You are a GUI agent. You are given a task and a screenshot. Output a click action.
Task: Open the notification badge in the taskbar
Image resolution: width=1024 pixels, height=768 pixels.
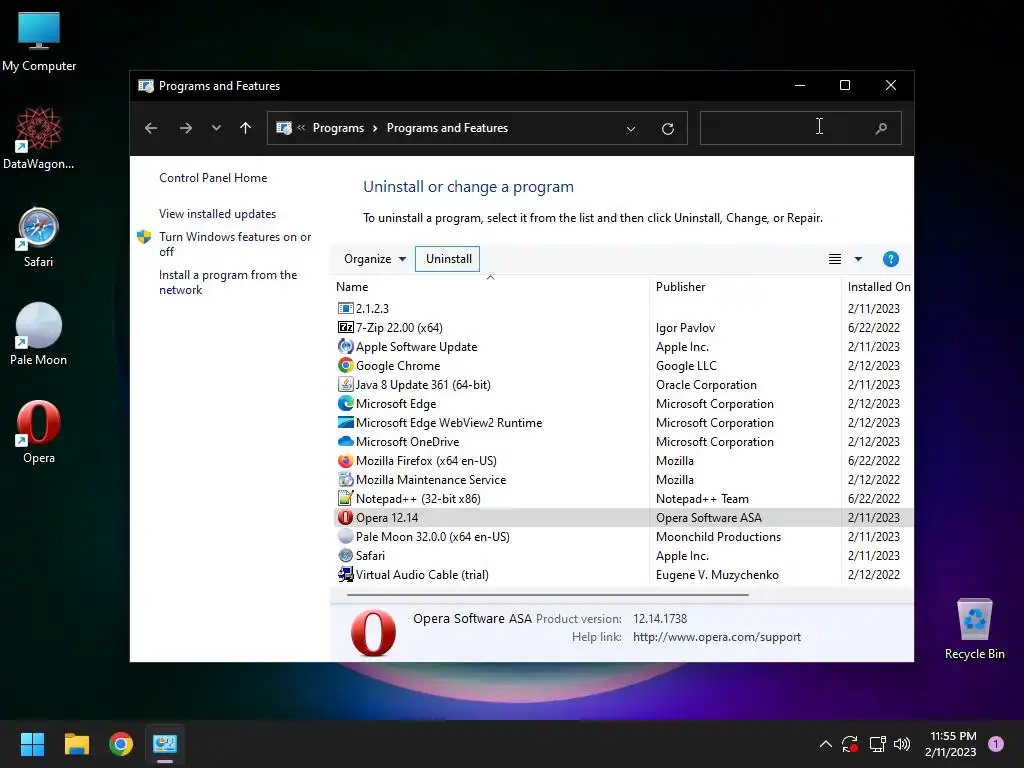(996, 744)
